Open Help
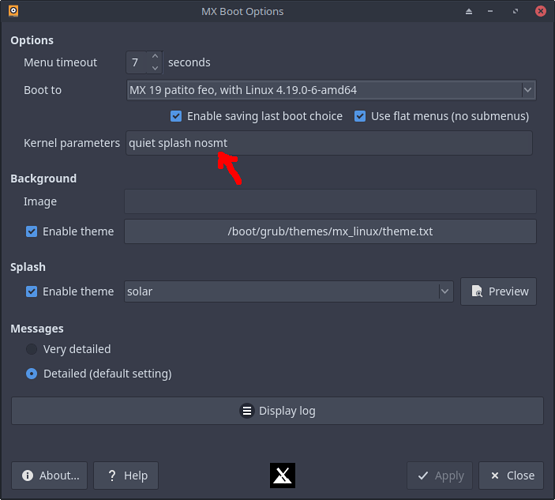This screenshot has height=500, width=555. (126, 476)
